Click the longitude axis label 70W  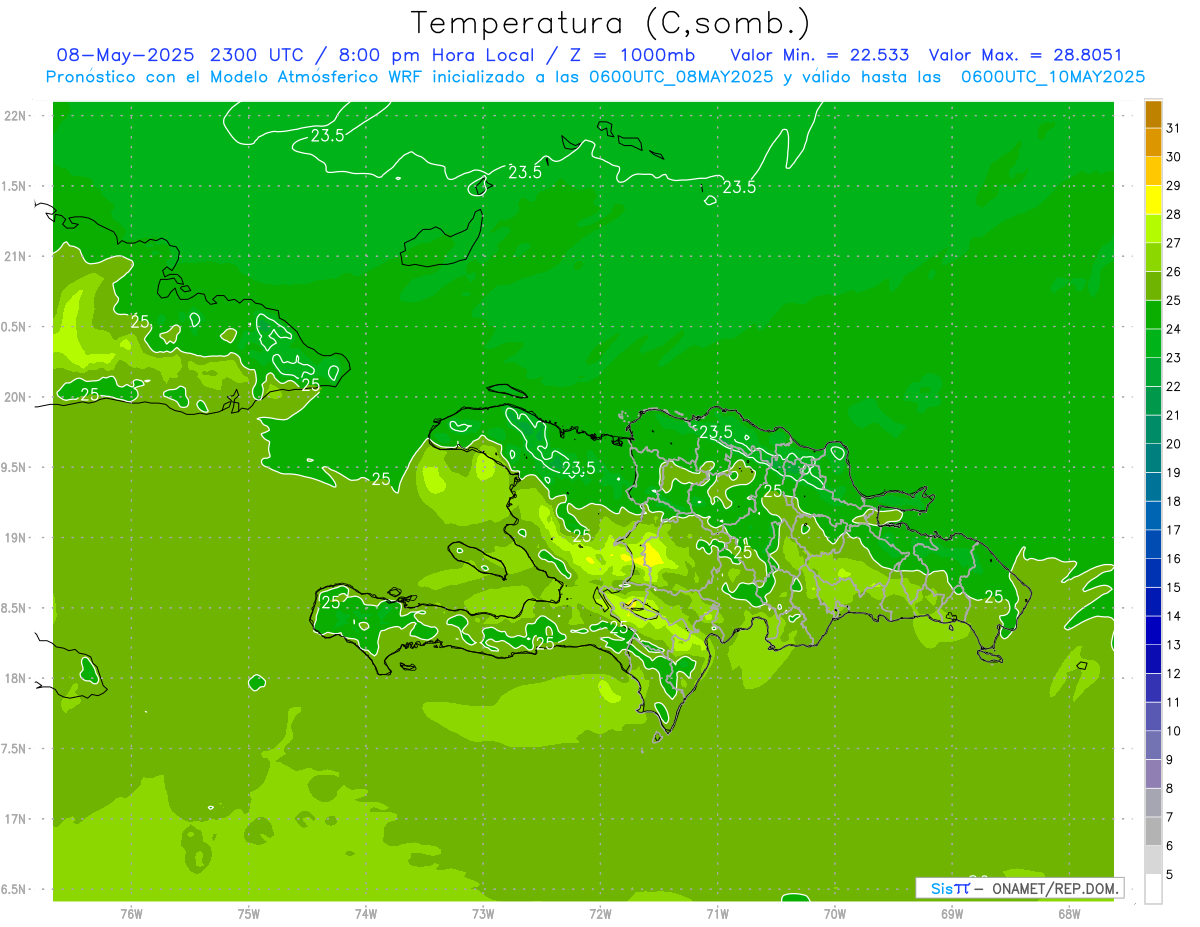(x=835, y=913)
